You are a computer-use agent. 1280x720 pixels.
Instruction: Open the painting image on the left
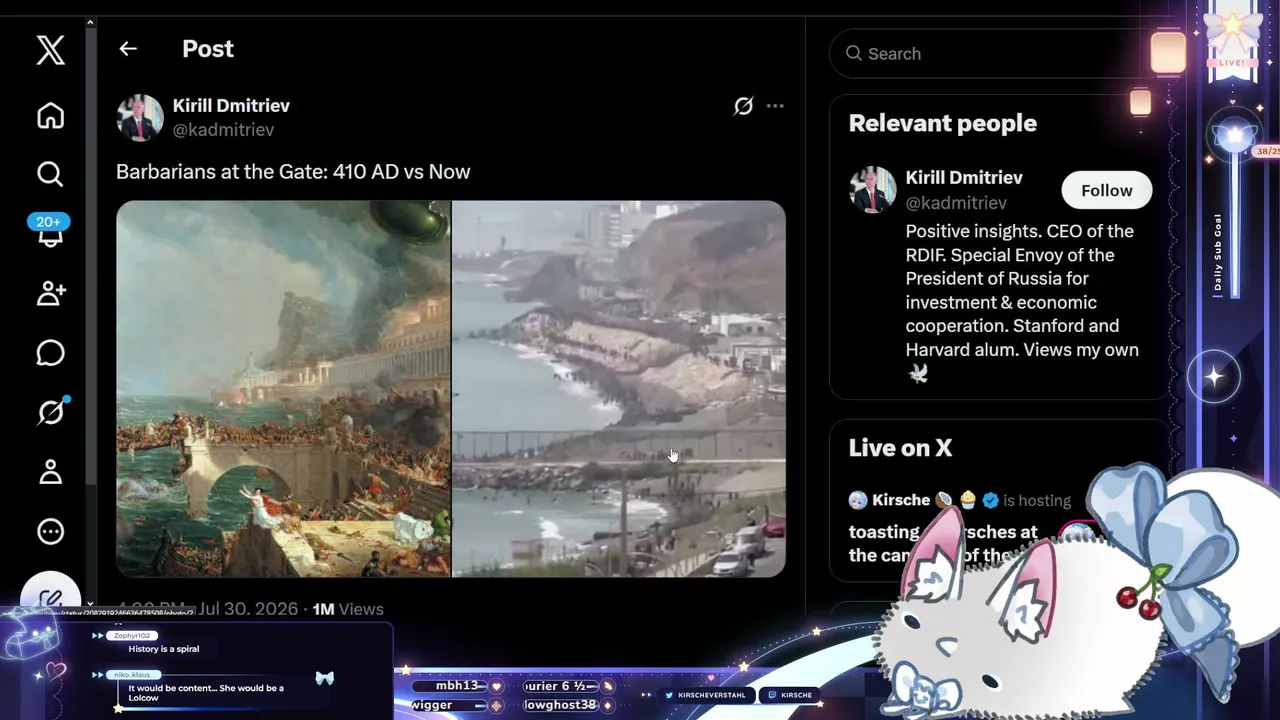pyautogui.click(x=283, y=389)
